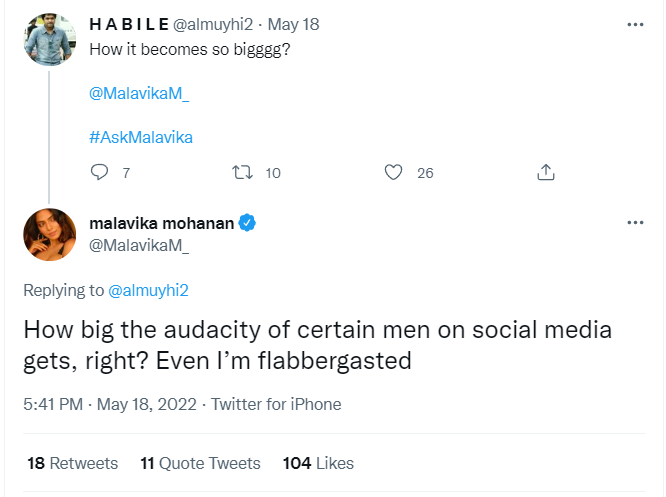Image resolution: width=666 pixels, height=497 pixels.
Task: Like HABILE's tweet with the heart icon
Action: click(x=394, y=172)
